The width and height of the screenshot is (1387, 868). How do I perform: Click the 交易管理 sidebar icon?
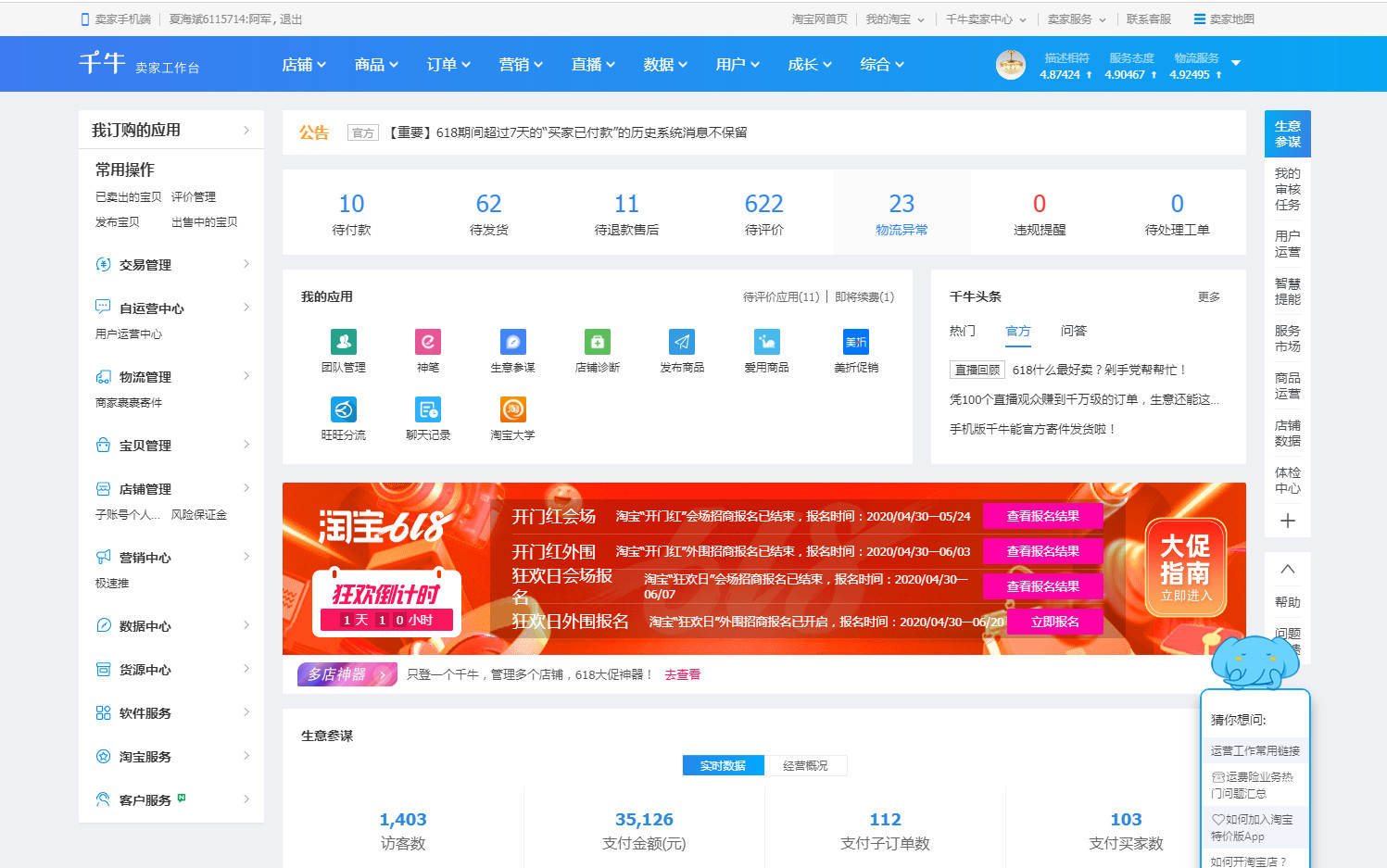tap(103, 264)
